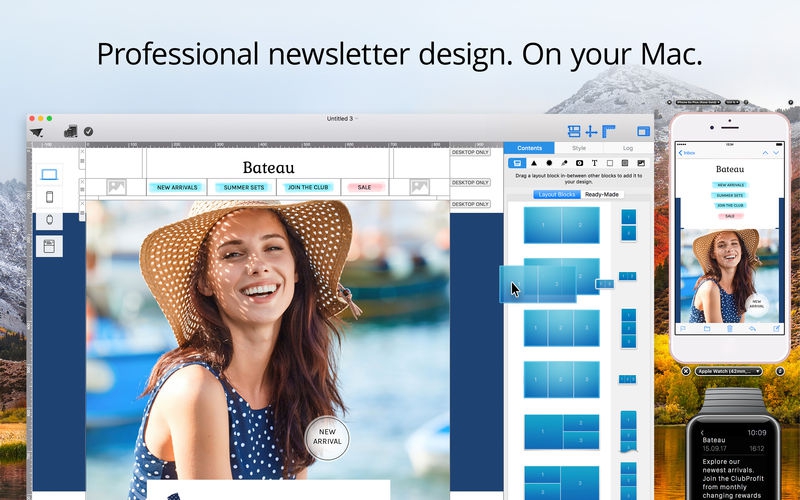Image resolution: width=800 pixels, height=500 pixels.
Task: Pick the one-plus-two stacked layout block thumbnail
Action: point(562,432)
